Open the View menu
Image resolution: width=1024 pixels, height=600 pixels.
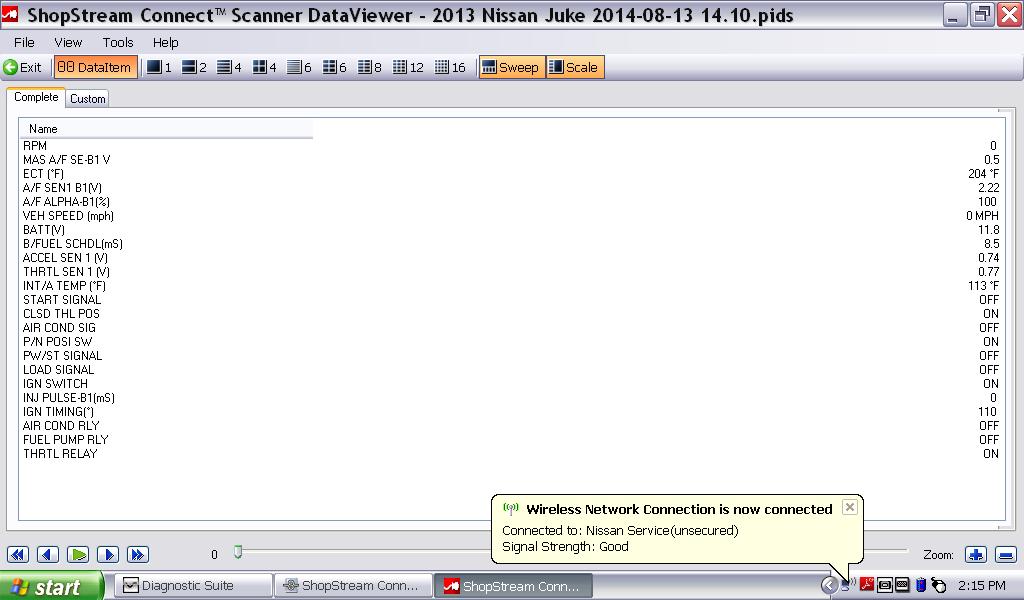click(68, 42)
